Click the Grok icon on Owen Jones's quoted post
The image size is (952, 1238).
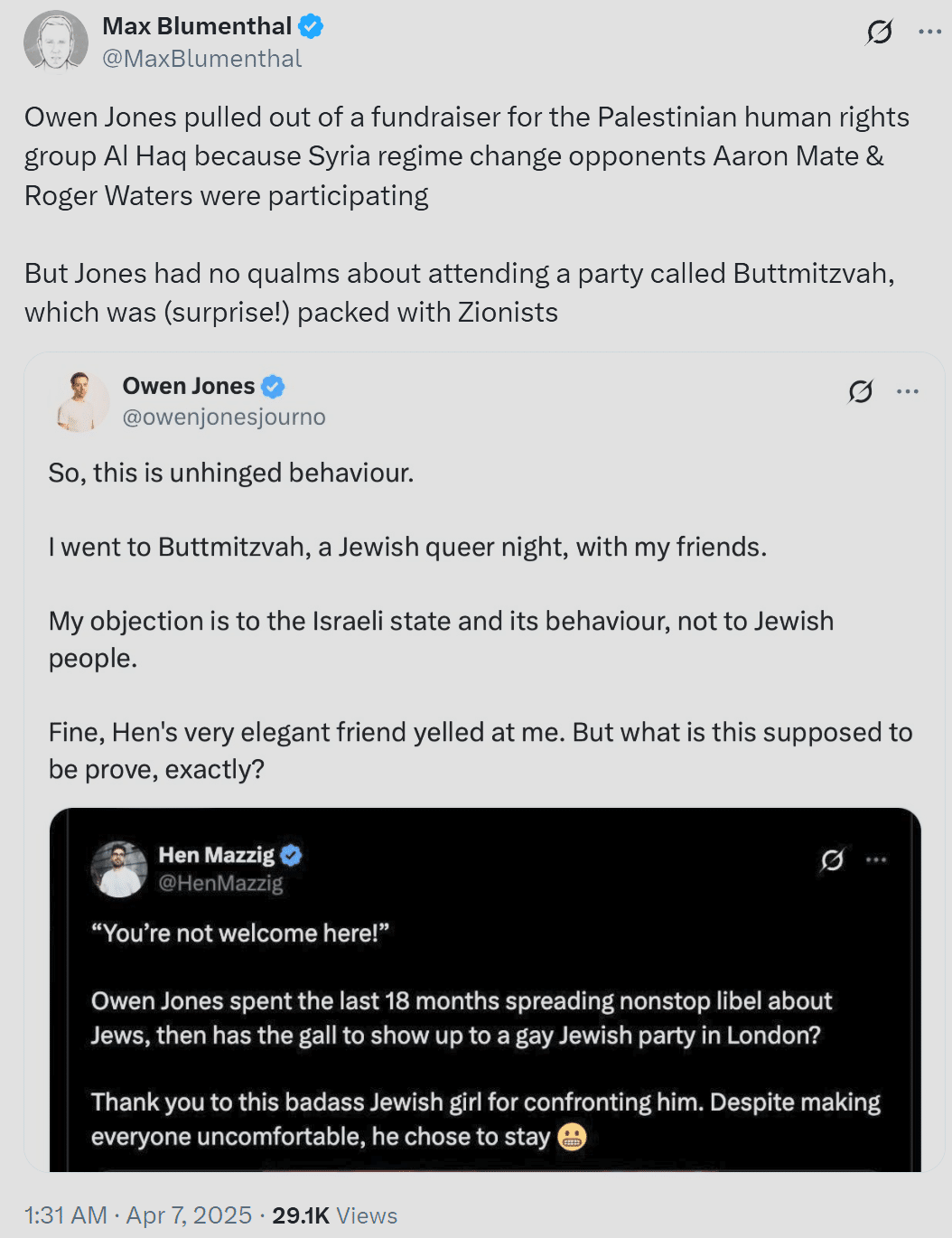[860, 391]
